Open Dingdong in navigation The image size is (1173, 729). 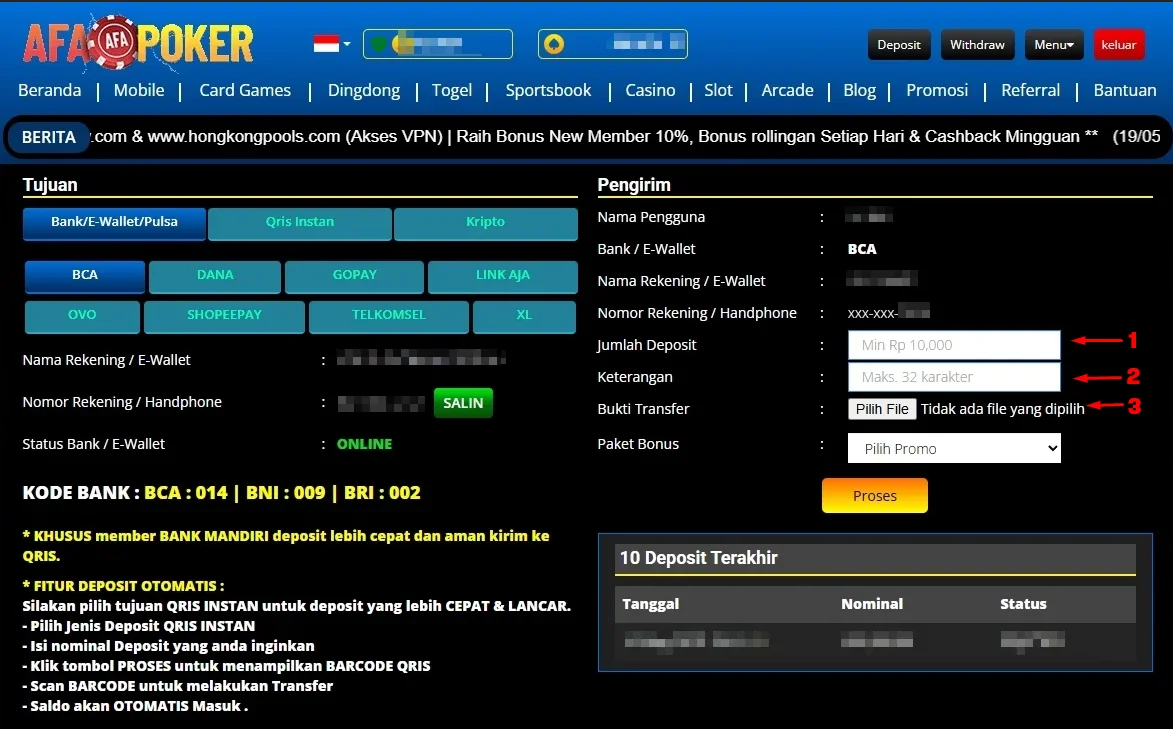(x=364, y=91)
